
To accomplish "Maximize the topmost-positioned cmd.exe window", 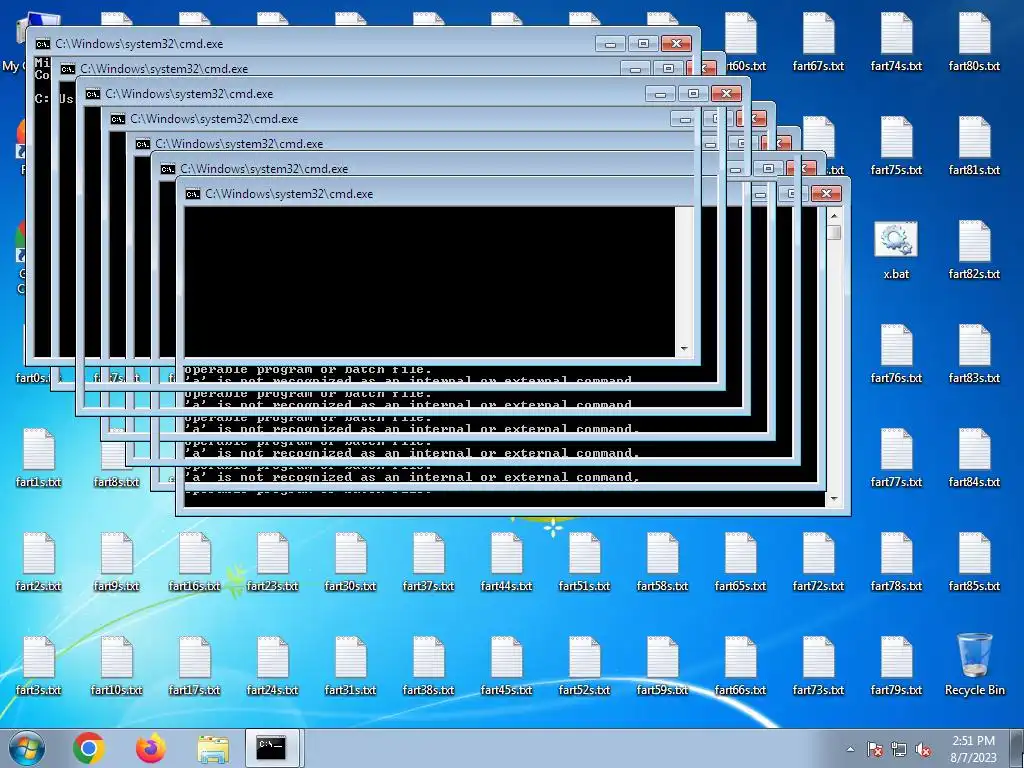I will coord(643,43).
